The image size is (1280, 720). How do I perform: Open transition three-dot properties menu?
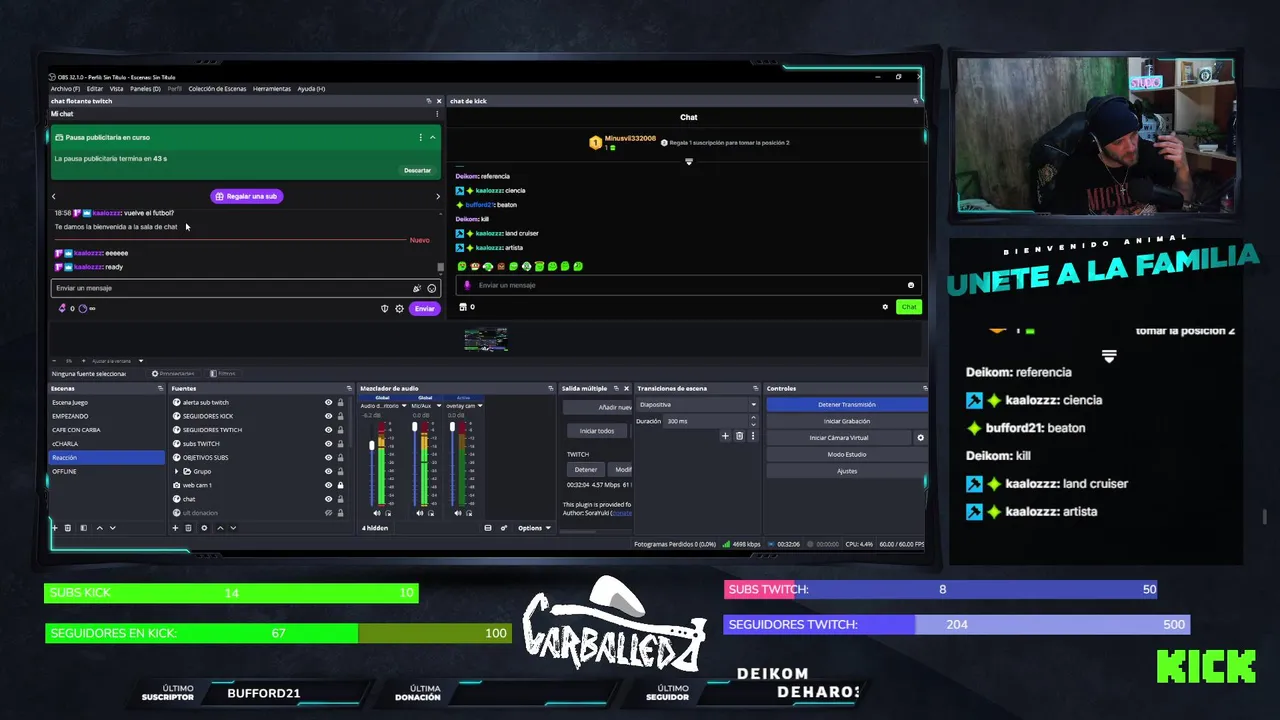(x=753, y=436)
